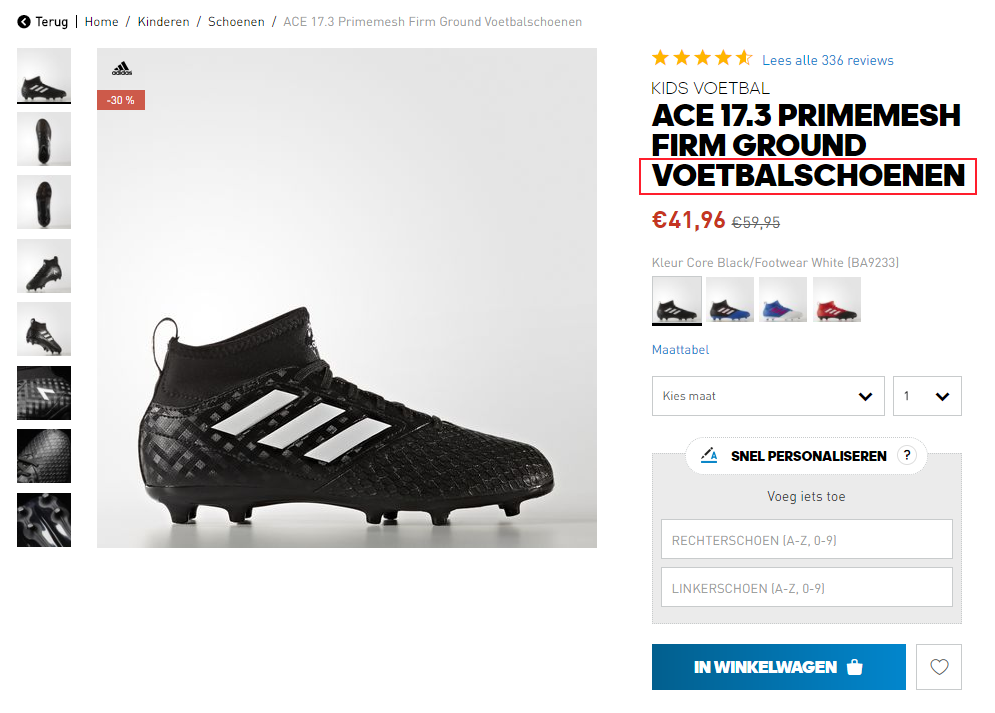
Task: Click the shopping cart icon inside IN WINKELWAGEN
Action: (856, 667)
